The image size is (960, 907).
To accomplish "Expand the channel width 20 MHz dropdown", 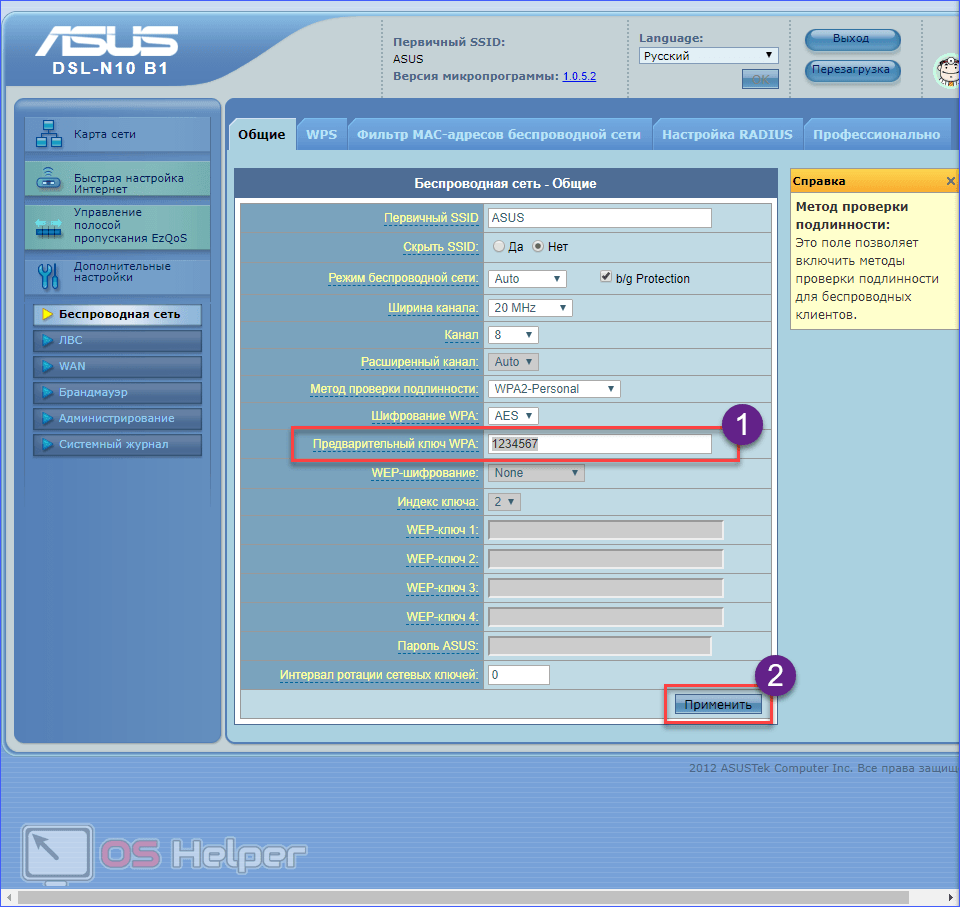I will click(x=530, y=308).
